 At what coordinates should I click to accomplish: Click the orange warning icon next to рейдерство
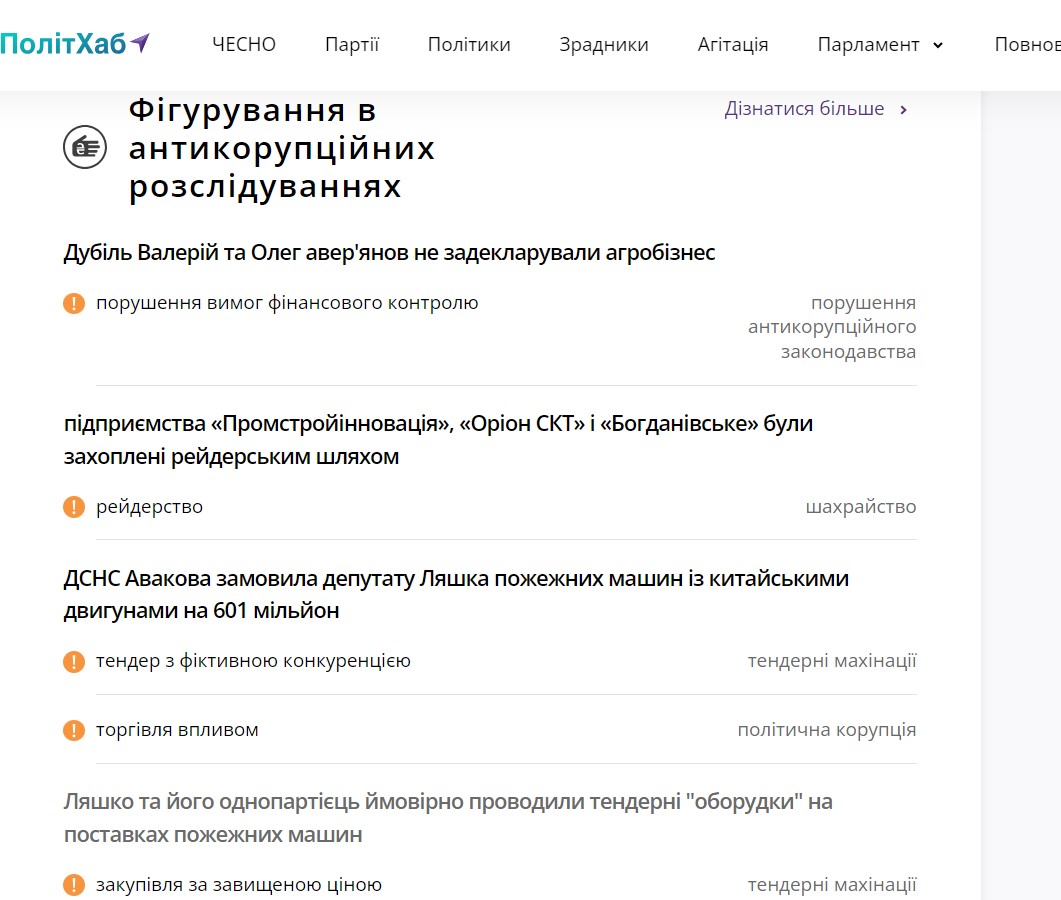(x=74, y=507)
